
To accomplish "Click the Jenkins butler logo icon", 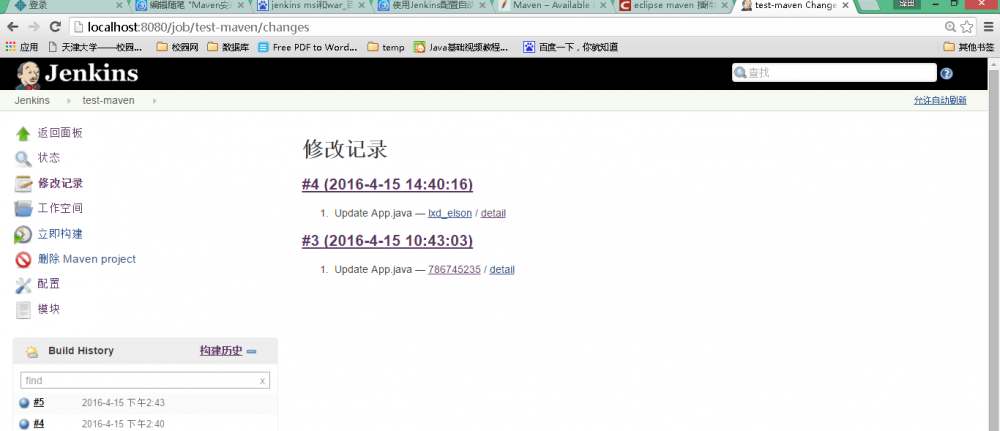I will point(27,75).
